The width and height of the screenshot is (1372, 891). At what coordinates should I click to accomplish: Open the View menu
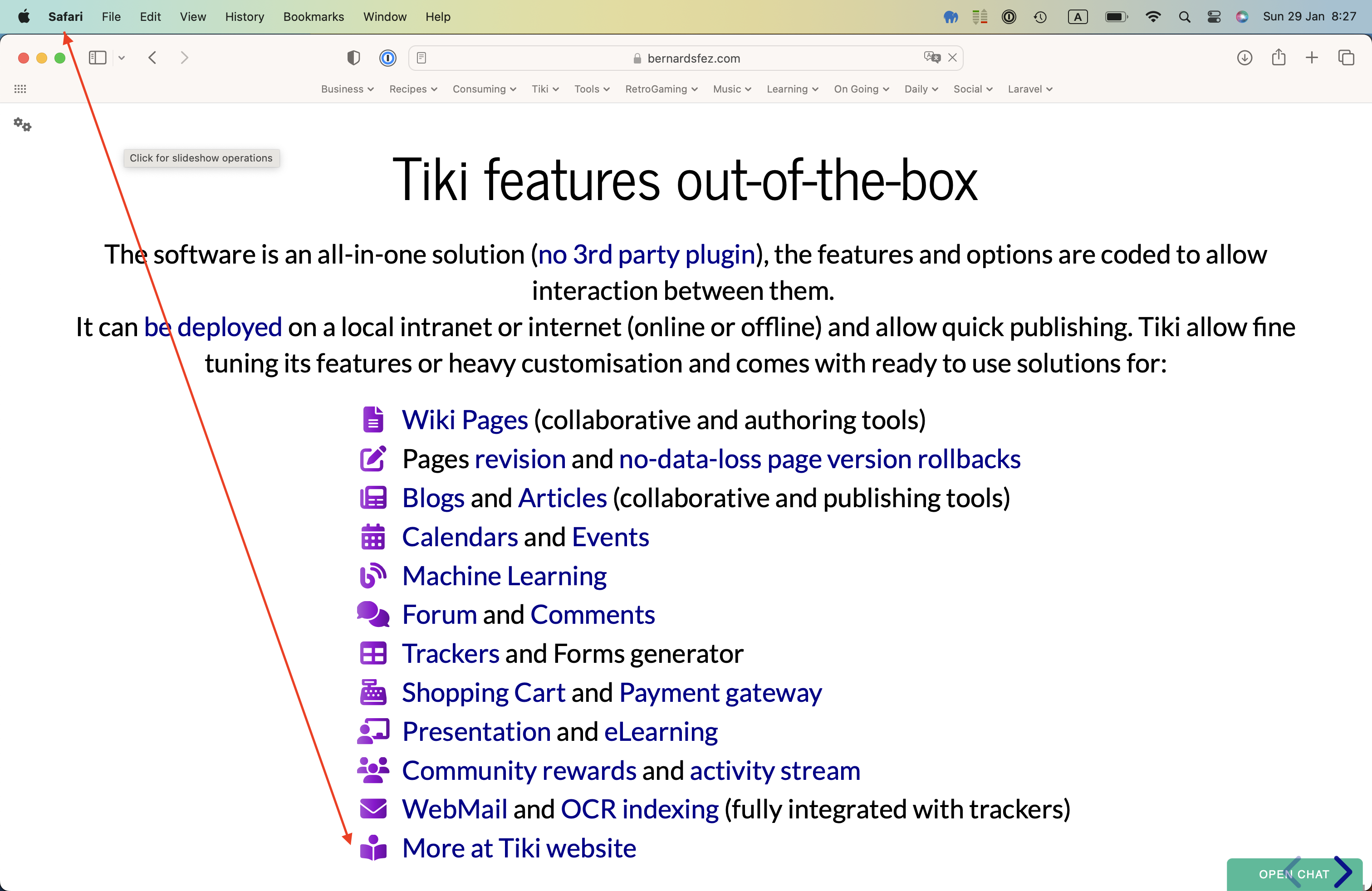[192, 17]
